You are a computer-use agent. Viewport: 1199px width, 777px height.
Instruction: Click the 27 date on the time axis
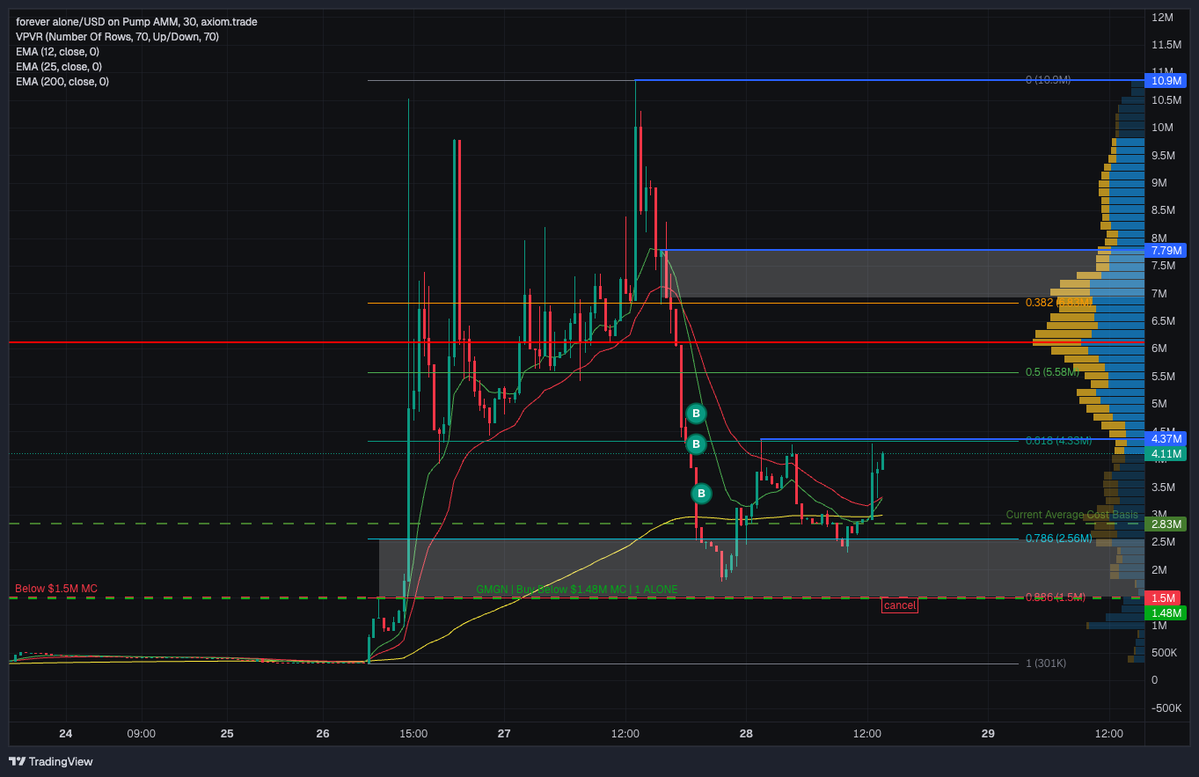pyautogui.click(x=504, y=733)
